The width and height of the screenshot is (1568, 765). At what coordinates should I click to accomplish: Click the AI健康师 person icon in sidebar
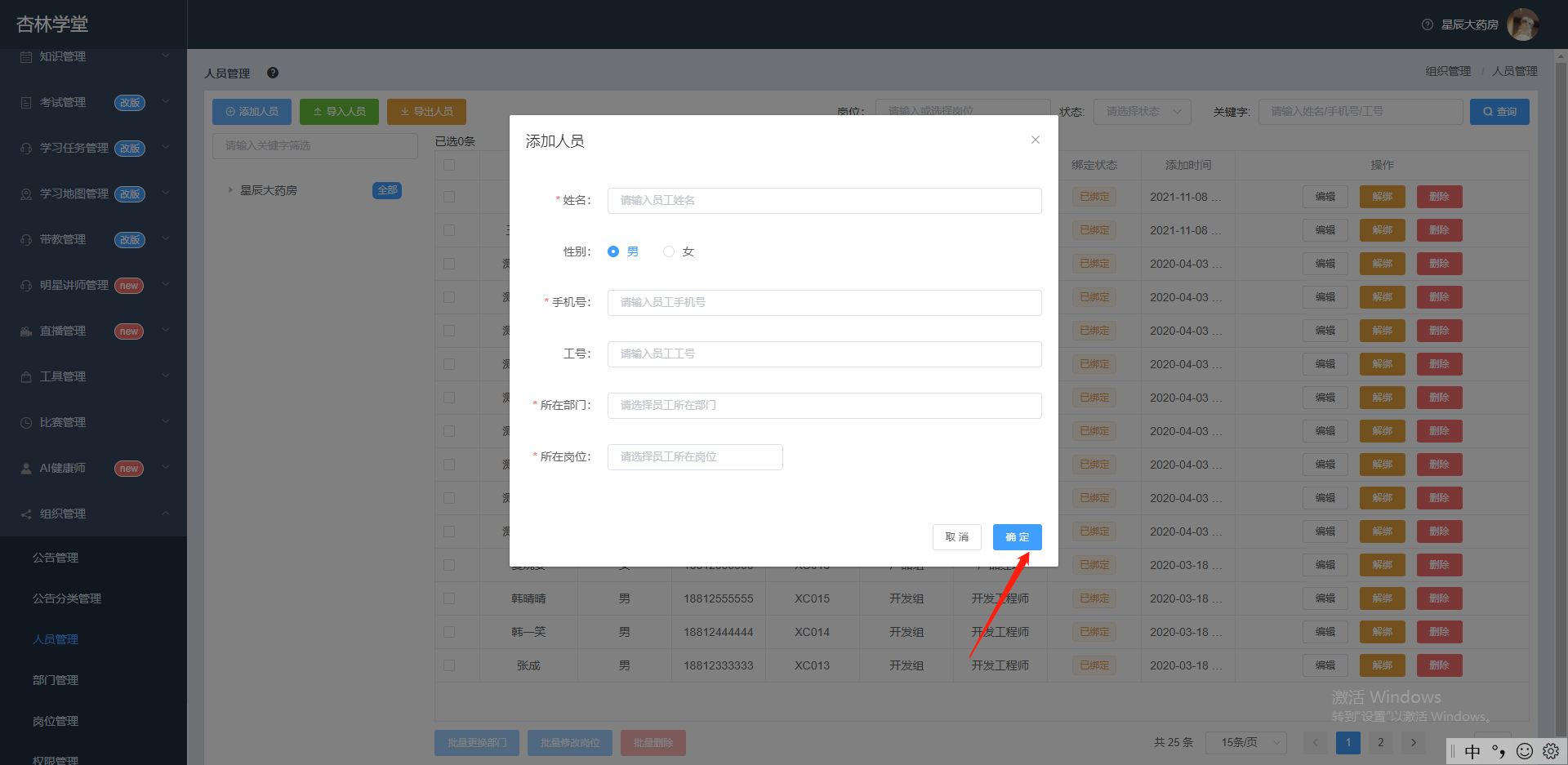tap(26, 469)
